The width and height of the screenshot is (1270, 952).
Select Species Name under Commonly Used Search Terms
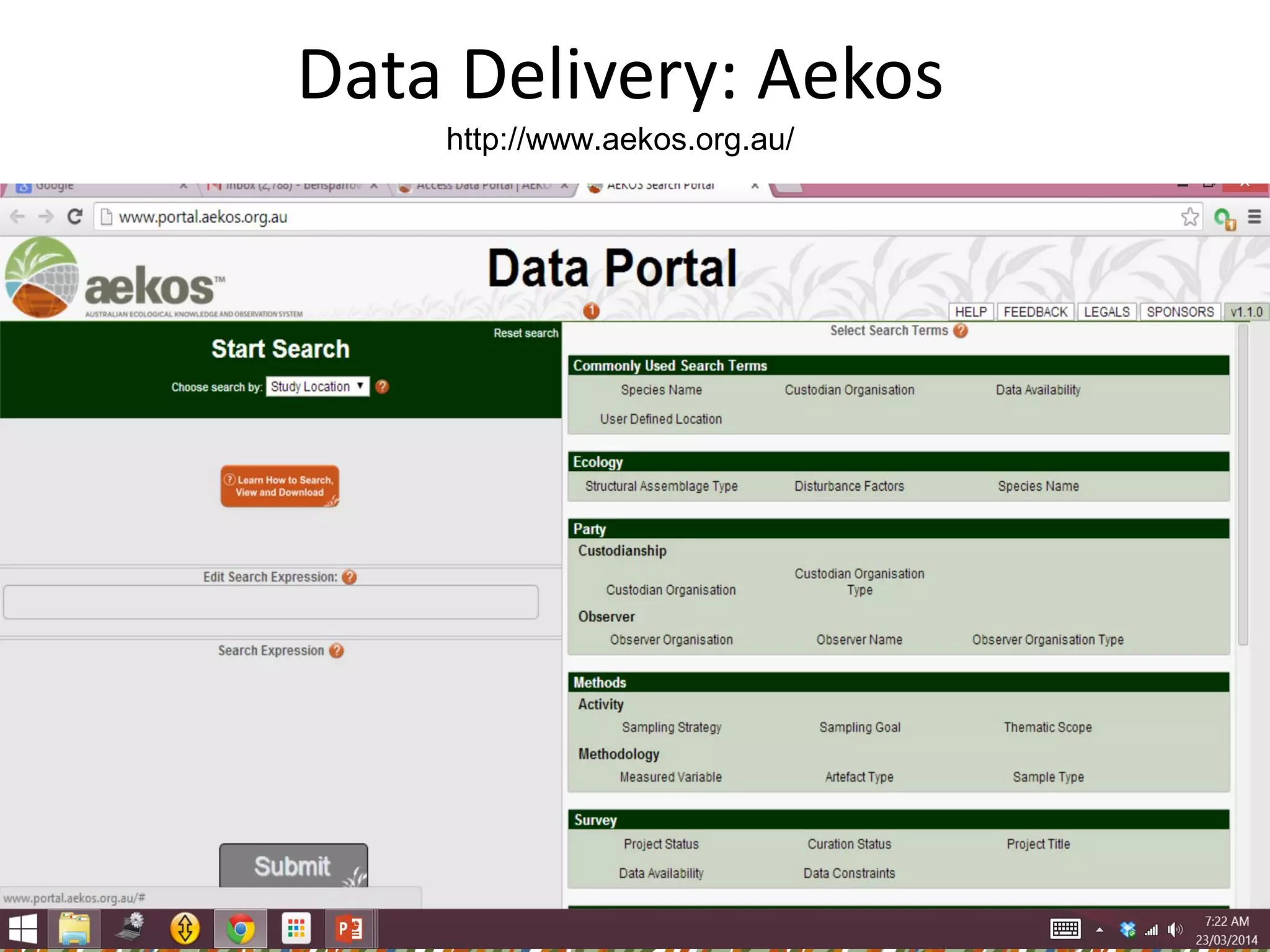(x=662, y=390)
